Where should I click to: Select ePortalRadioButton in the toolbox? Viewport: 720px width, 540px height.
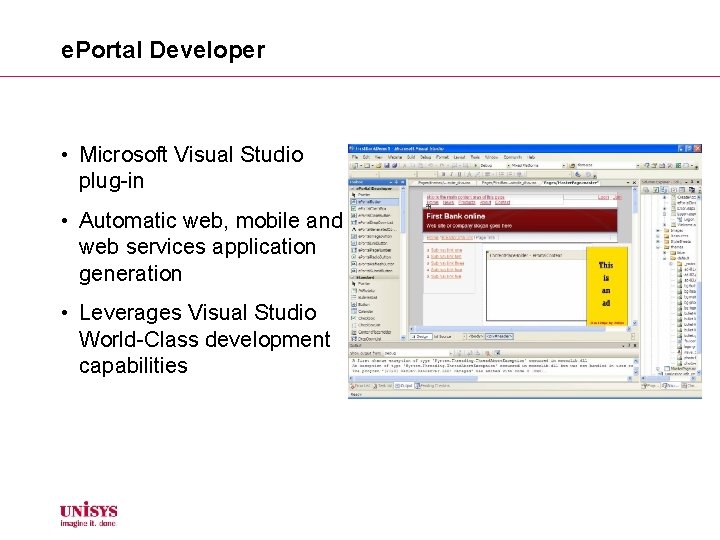click(x=374, y=257)
